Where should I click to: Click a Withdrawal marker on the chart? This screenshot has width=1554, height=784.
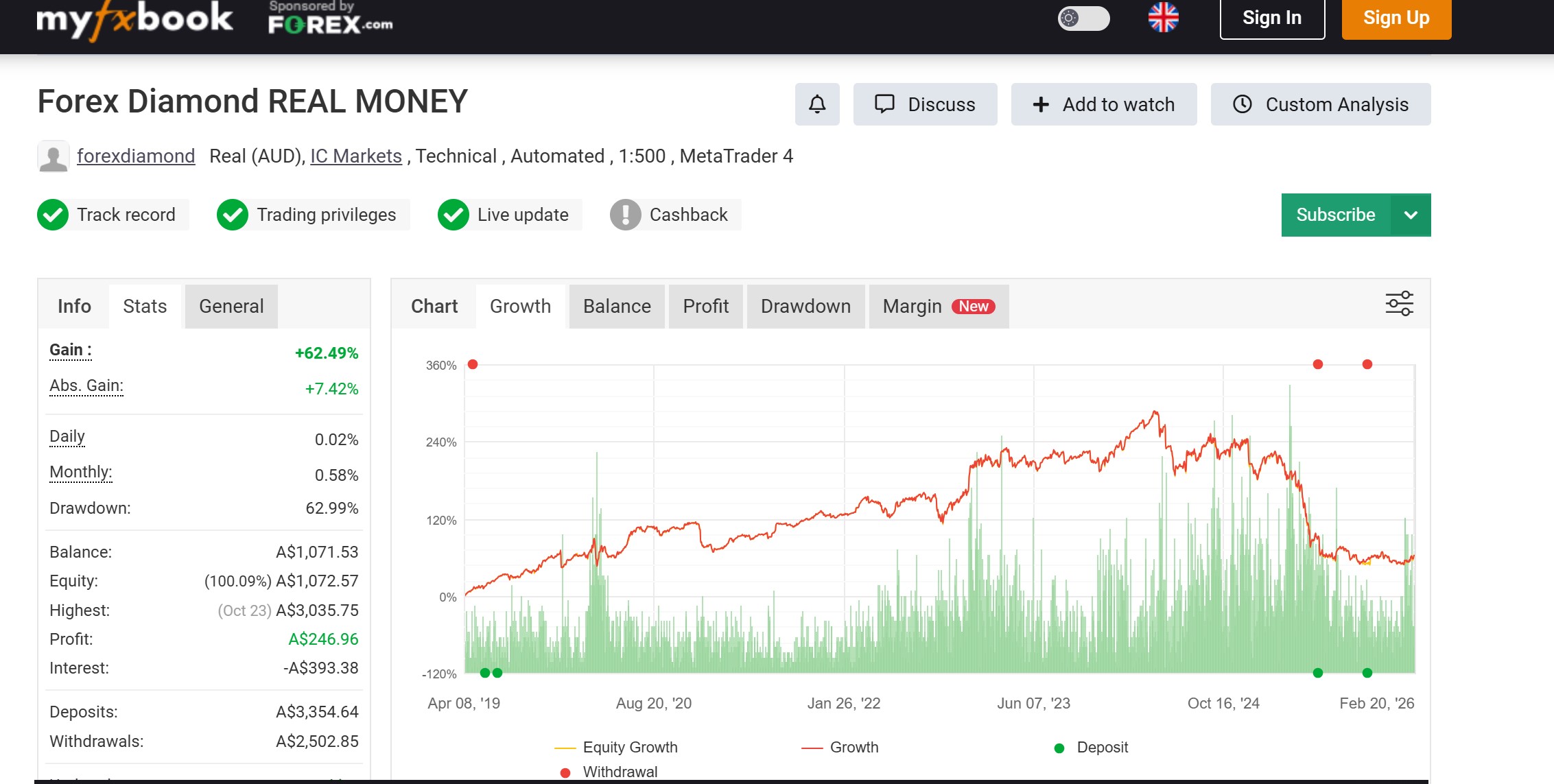point(1317,364)
